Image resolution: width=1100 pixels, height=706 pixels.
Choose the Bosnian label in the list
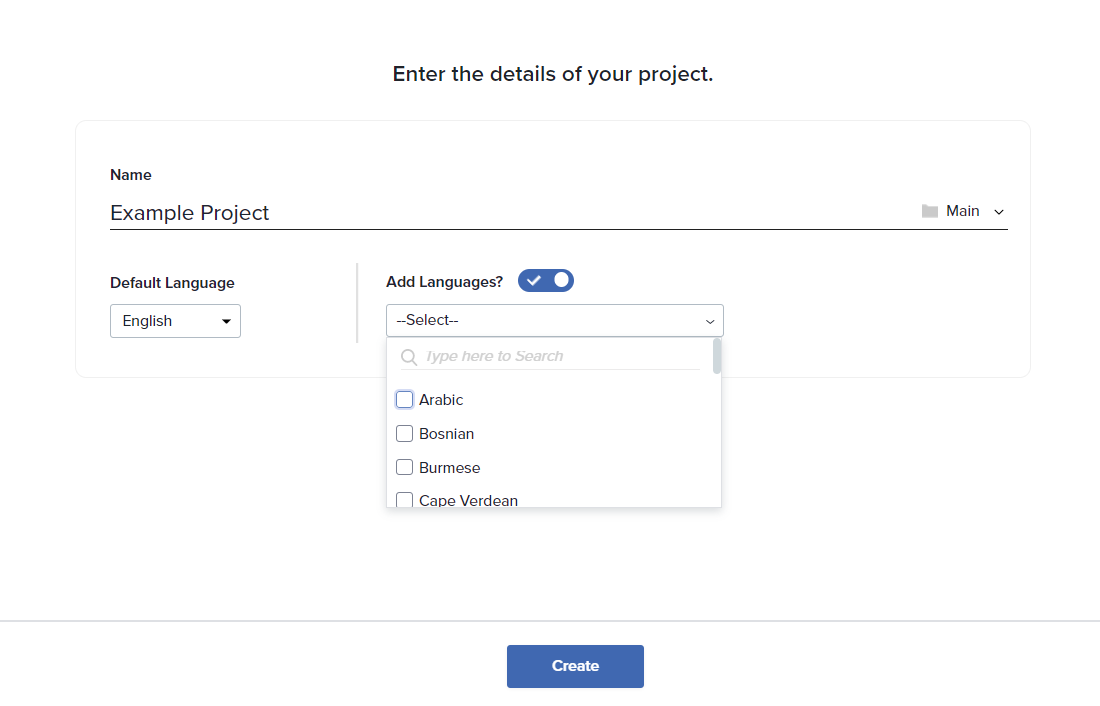(x=446, y=434)
